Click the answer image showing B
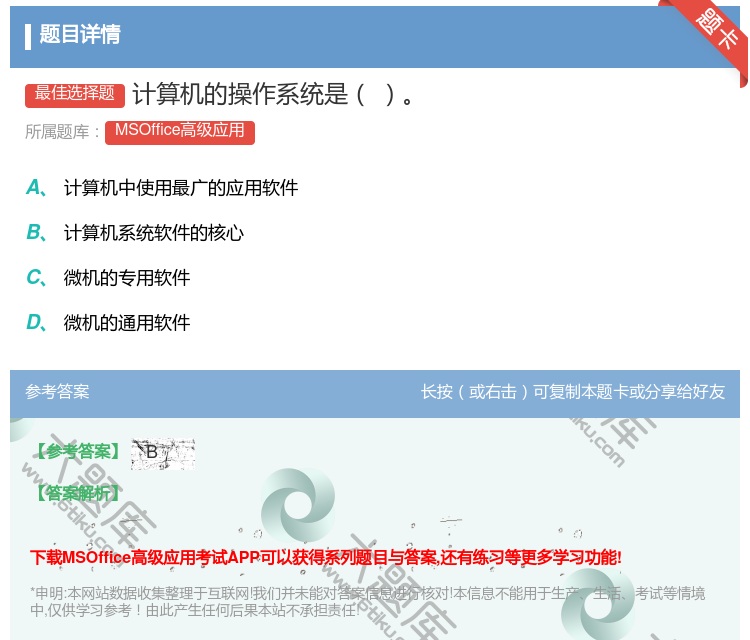This screenshot has height=640, width=750. [x=163, y=453]
